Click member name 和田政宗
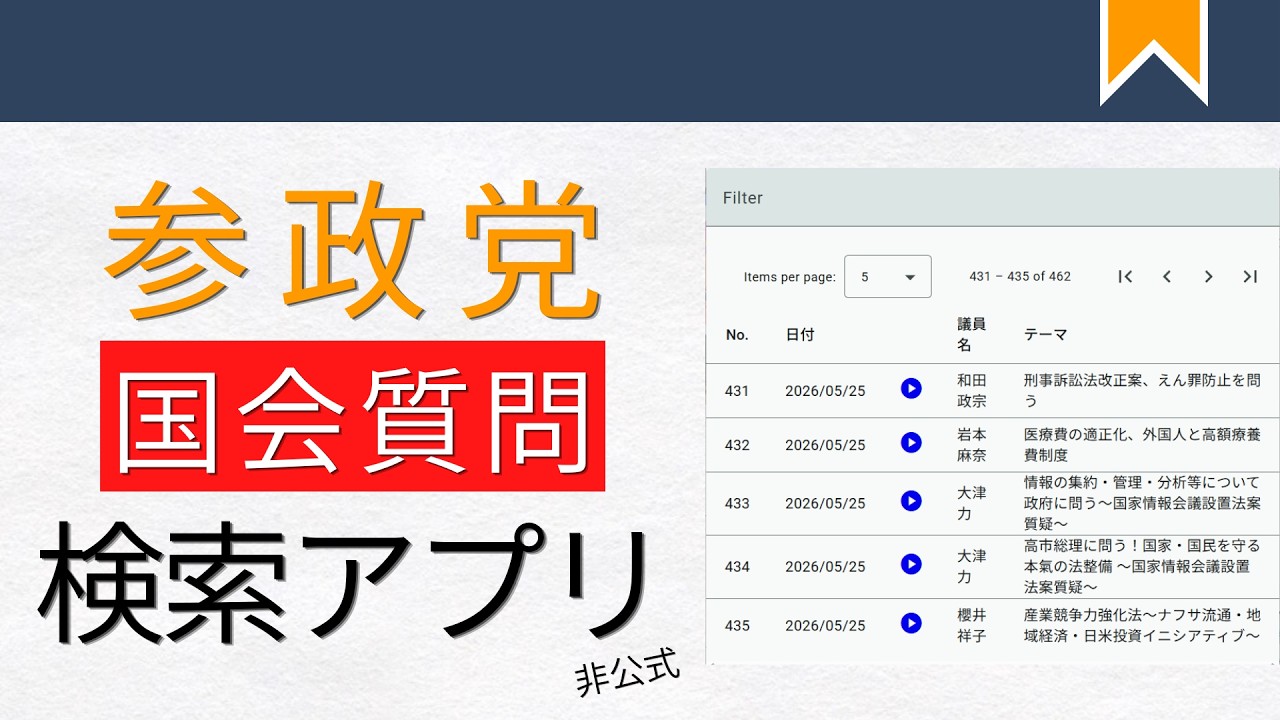 pyautogui.click(x=972, y=390)
